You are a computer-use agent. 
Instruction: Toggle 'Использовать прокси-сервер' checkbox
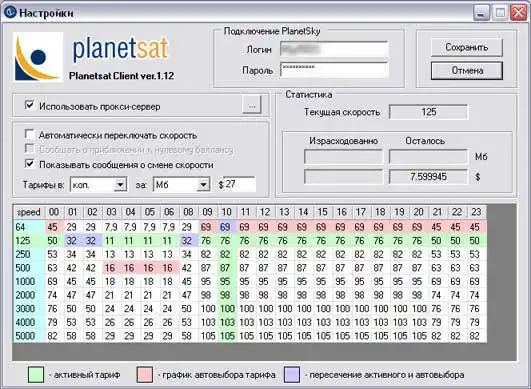[x=29, y=105]
